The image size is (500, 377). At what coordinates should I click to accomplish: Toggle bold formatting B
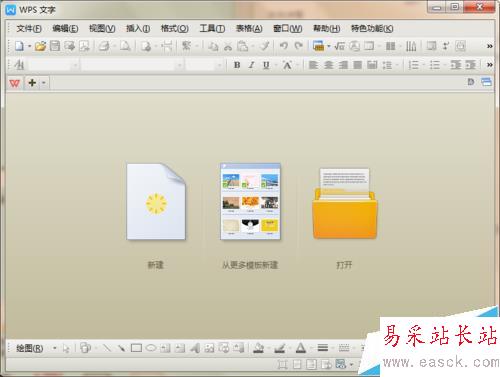(x=237, y=65)
